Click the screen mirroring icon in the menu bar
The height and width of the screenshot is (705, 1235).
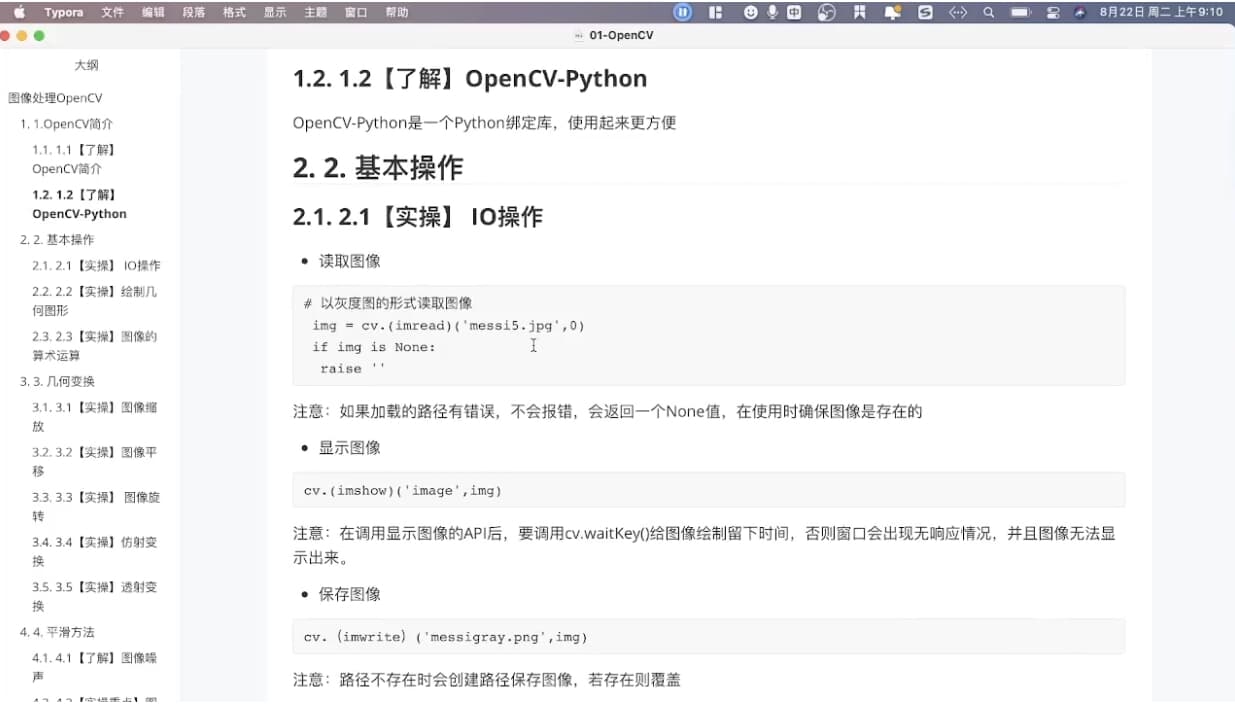pos(1053,11)
